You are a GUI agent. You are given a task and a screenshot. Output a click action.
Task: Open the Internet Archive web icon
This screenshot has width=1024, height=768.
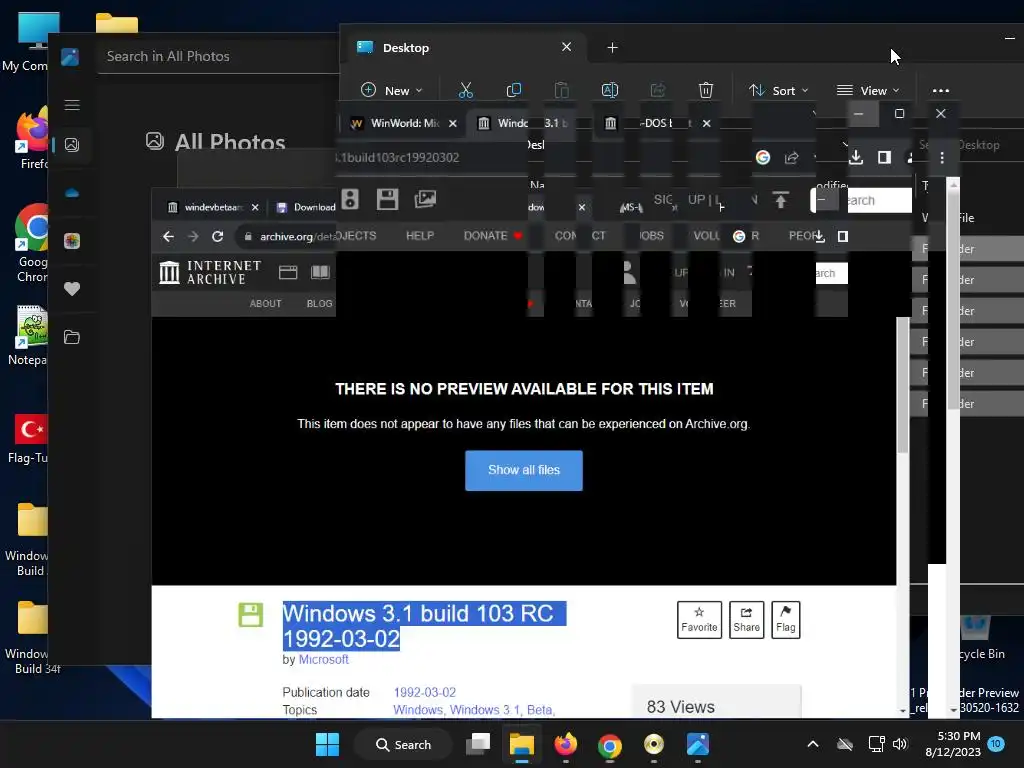tap(288, 272)
